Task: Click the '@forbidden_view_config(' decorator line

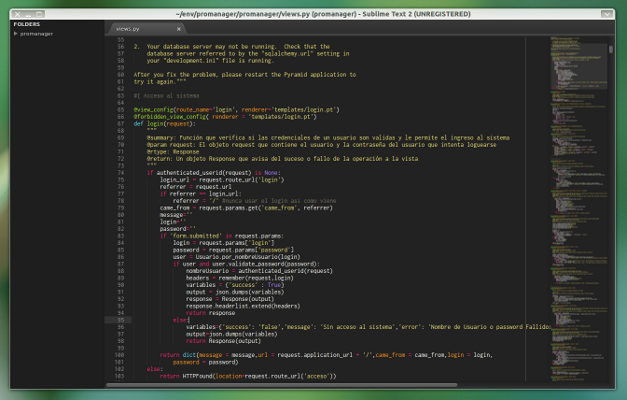Action: (225, 117)
